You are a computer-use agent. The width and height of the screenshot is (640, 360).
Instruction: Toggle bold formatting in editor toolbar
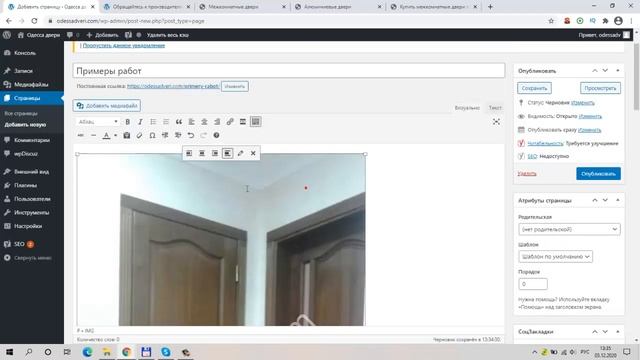[x=127, y=122]
